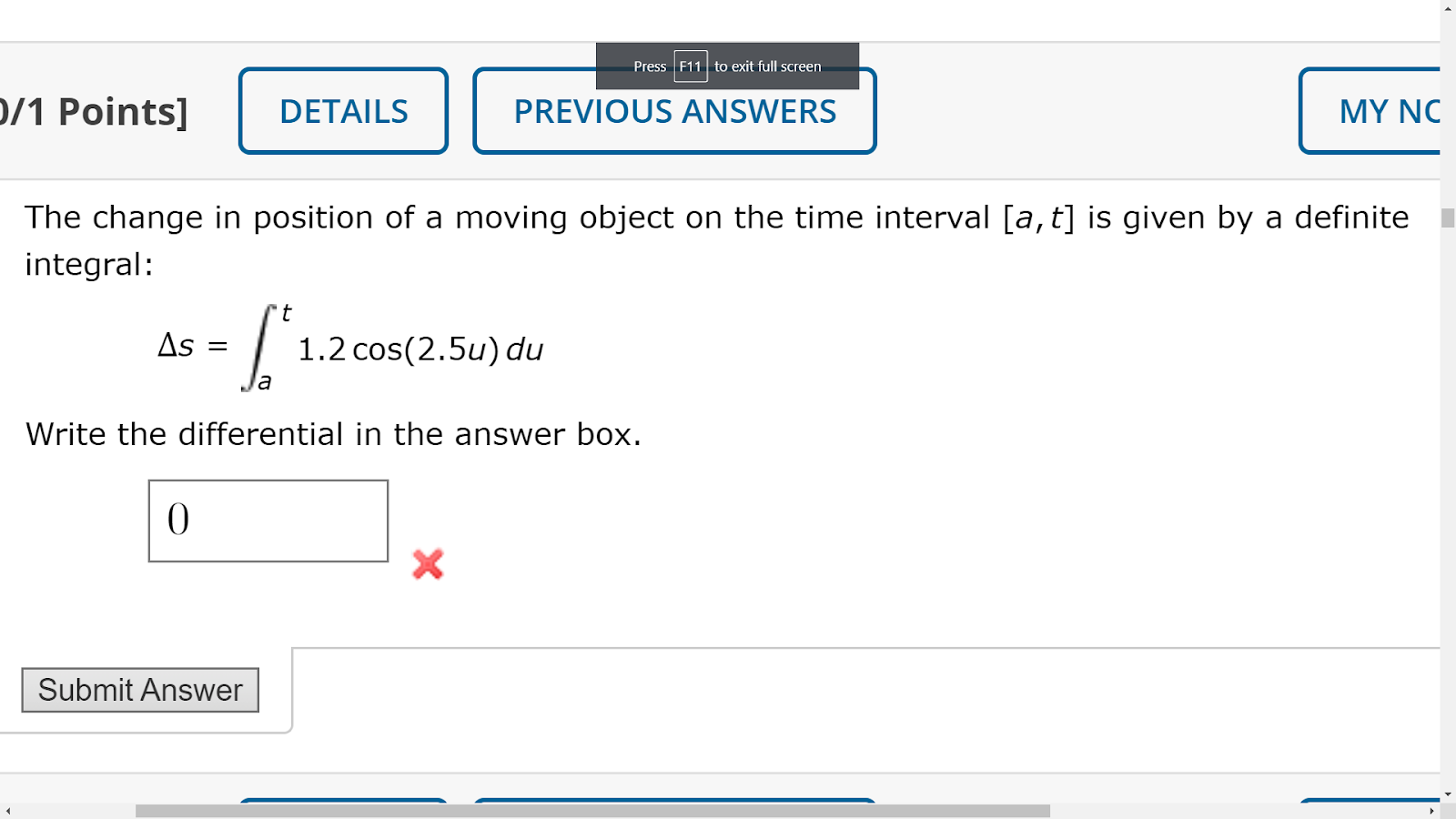Viewport: 1456px width, 819px height.
Task: View PREVIOUS ANSWERS for this question
Action: pos(674,110)
